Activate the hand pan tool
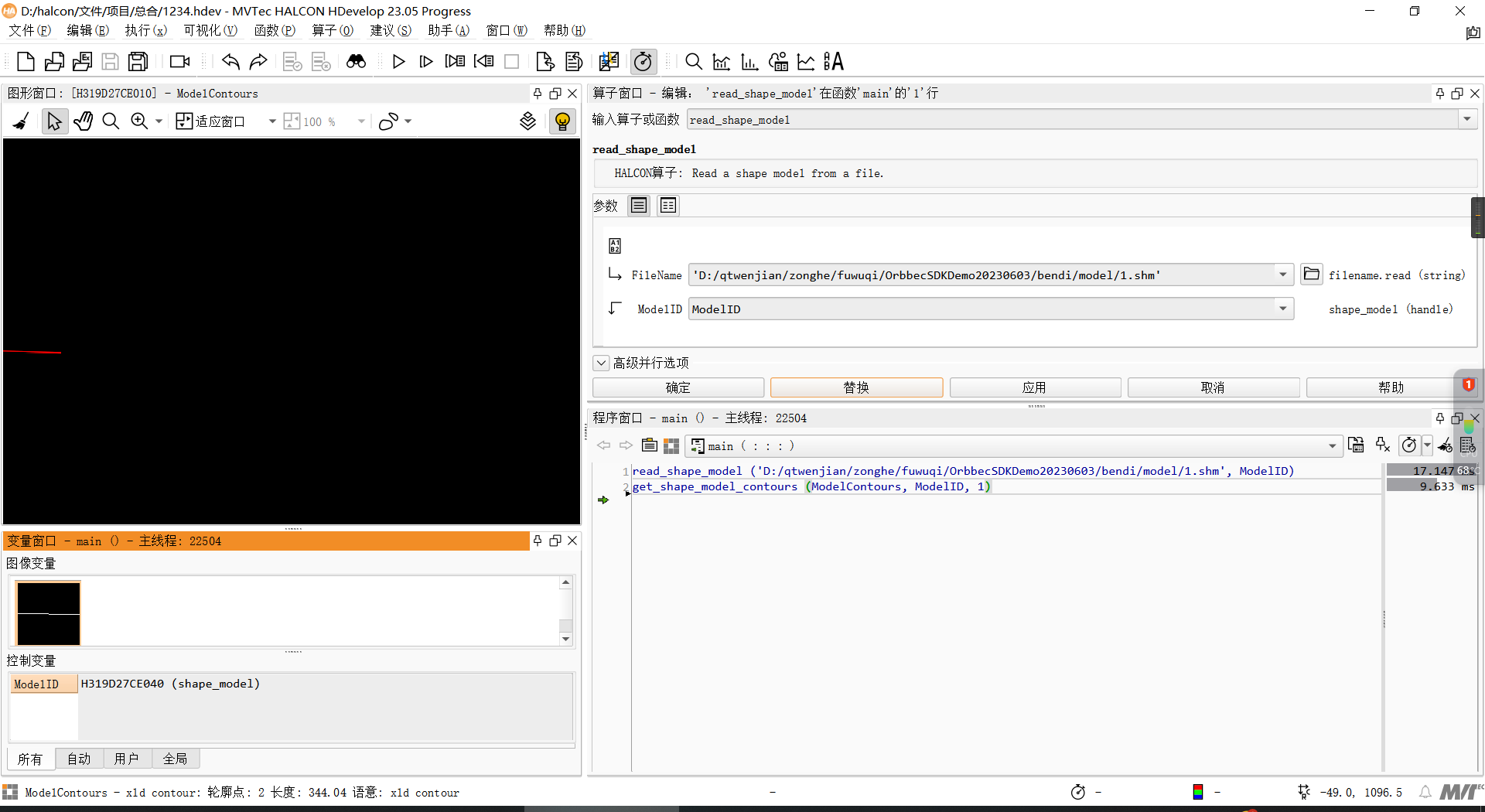 point(83,121)
